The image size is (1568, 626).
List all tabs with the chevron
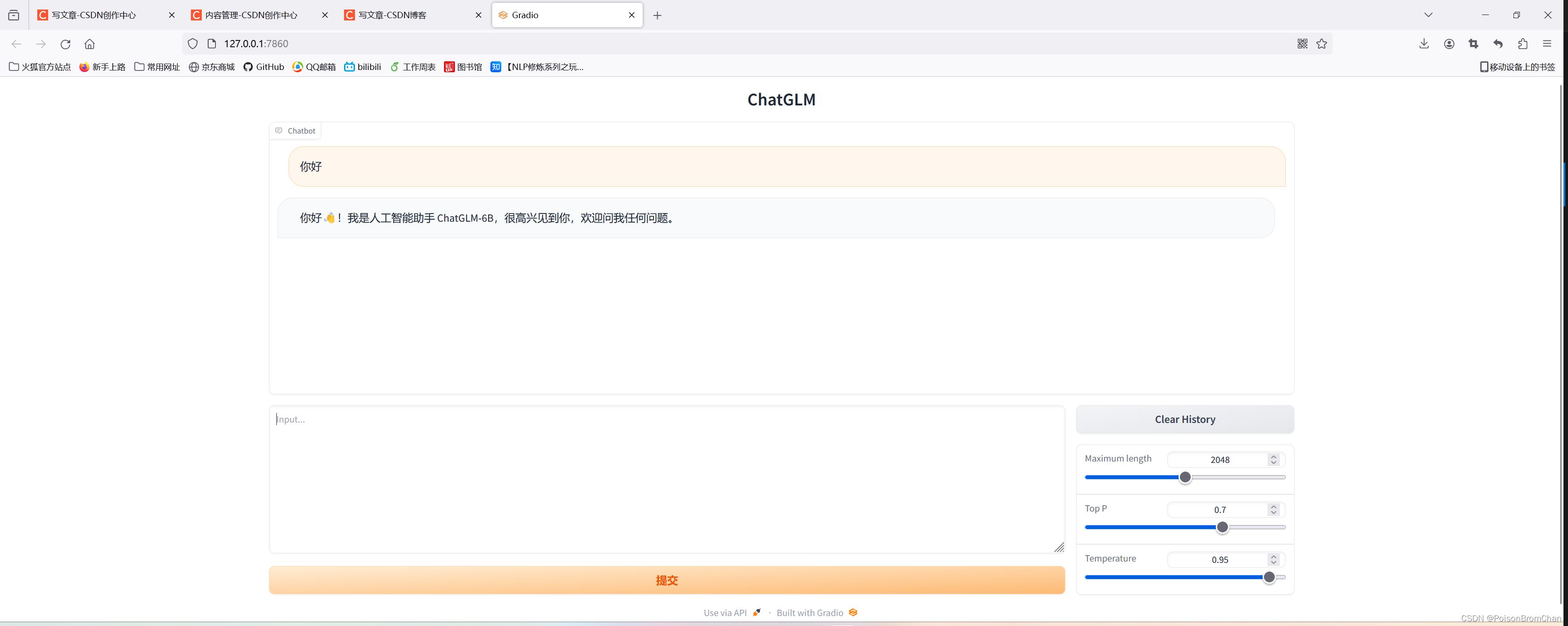1428,15
